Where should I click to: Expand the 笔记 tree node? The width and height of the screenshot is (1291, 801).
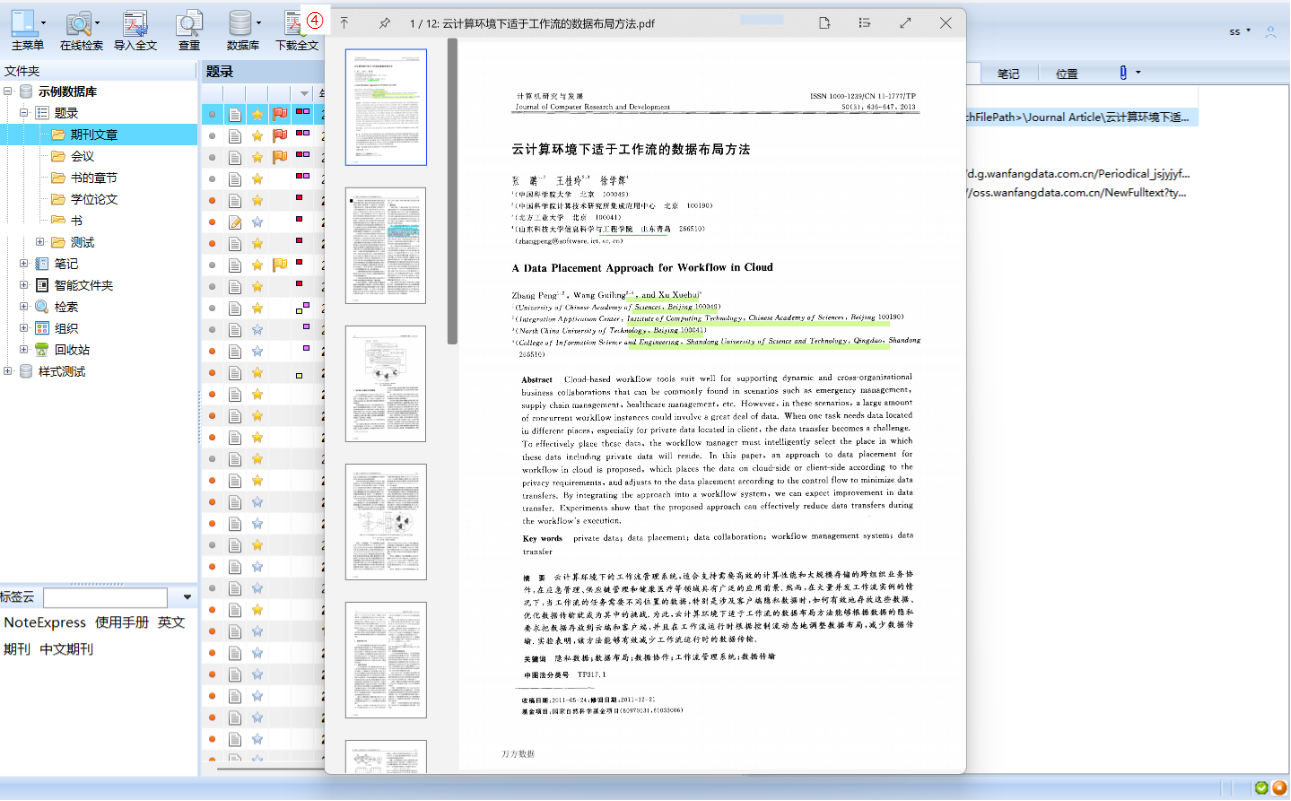(24, 264)
